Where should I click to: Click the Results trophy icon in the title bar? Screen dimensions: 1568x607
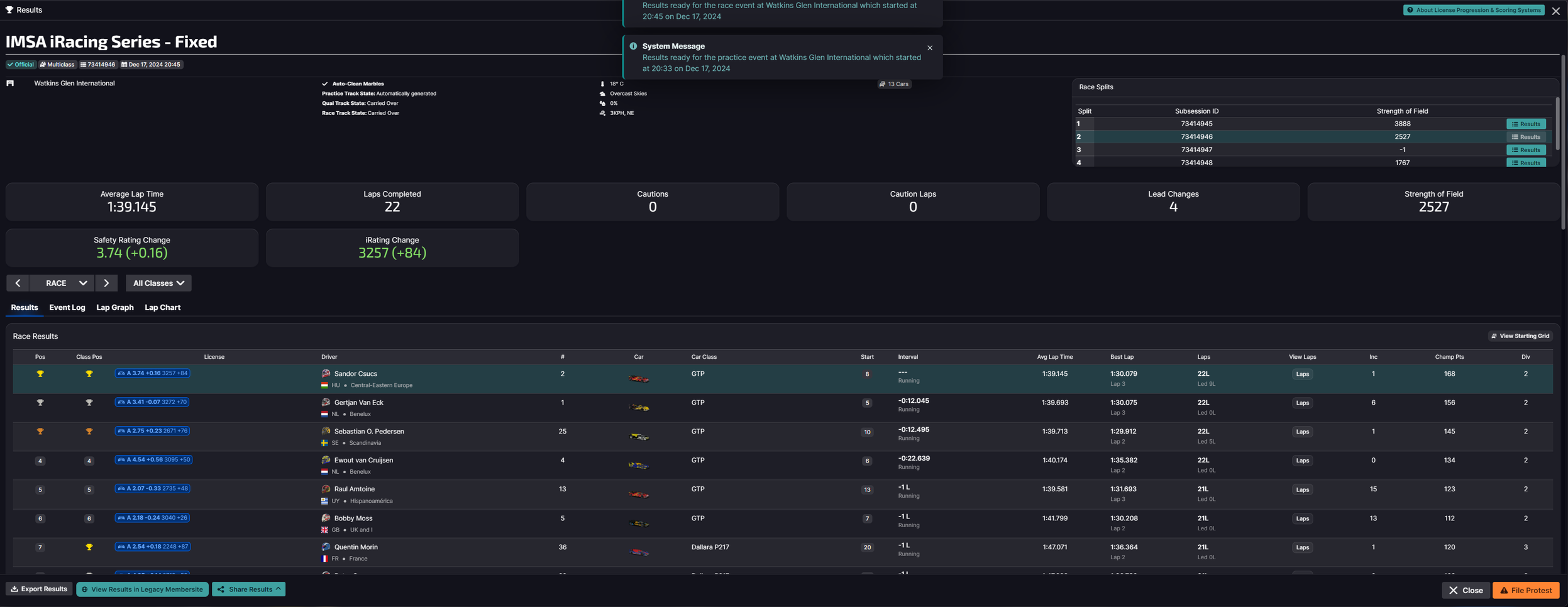pyautogui.click(x=9, y=10)
